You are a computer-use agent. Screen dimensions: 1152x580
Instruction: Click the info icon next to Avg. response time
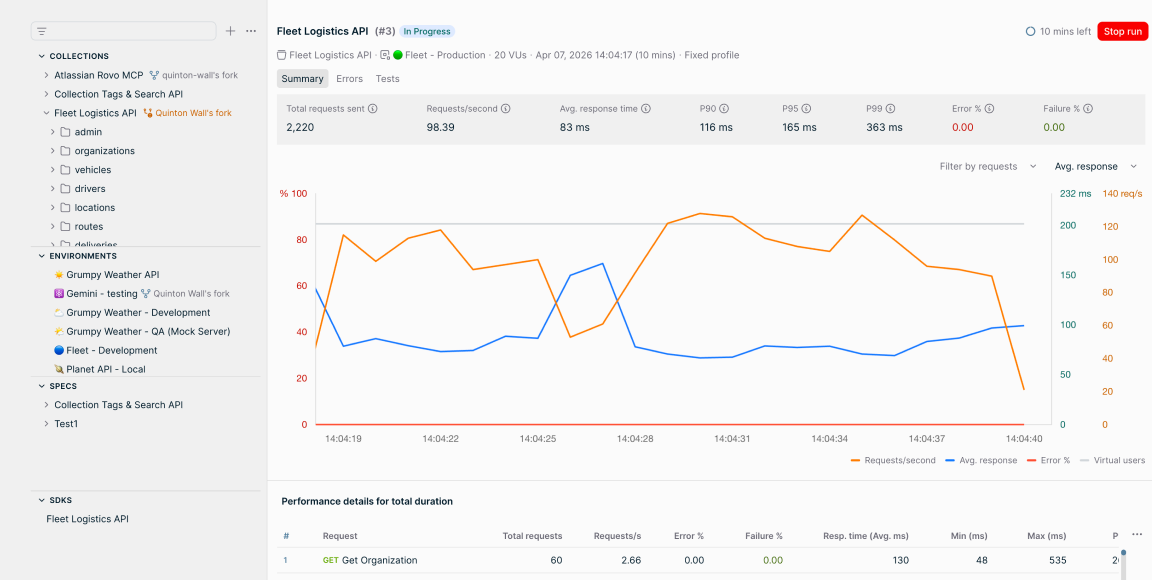click(x=646, y=109)
